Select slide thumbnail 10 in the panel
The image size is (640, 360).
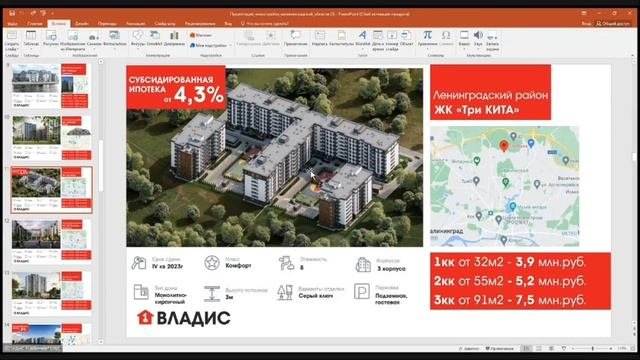(51, 138)
